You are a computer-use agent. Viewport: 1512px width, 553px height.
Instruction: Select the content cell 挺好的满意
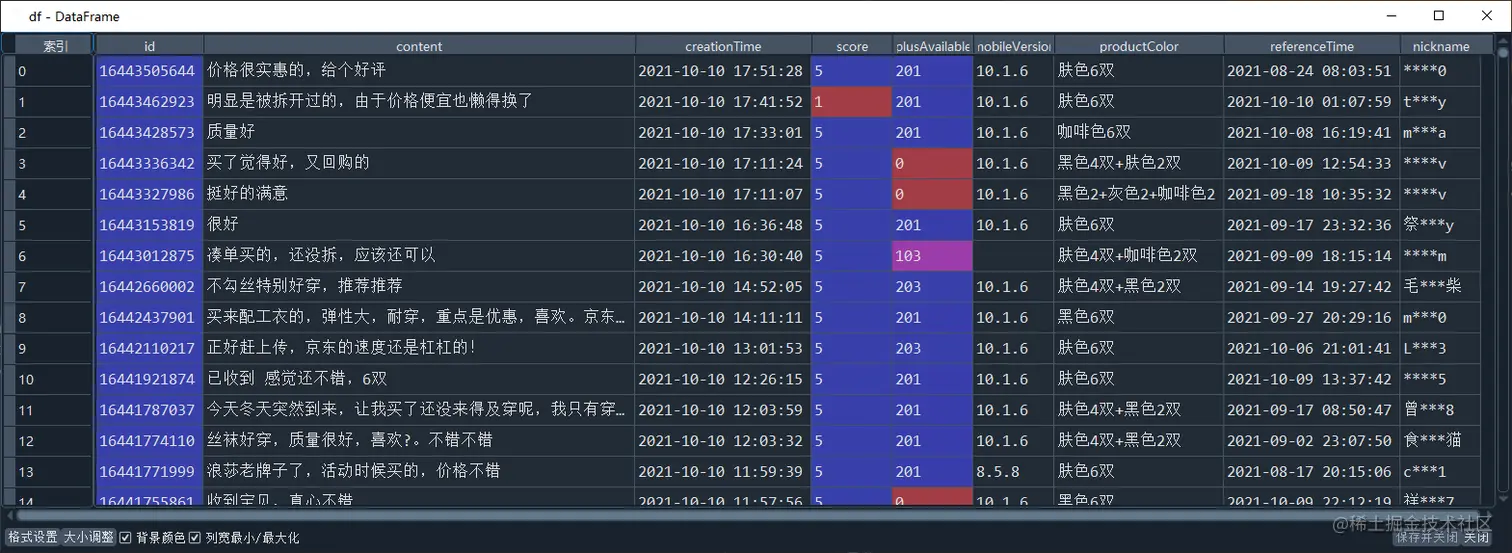pos(419,194)
